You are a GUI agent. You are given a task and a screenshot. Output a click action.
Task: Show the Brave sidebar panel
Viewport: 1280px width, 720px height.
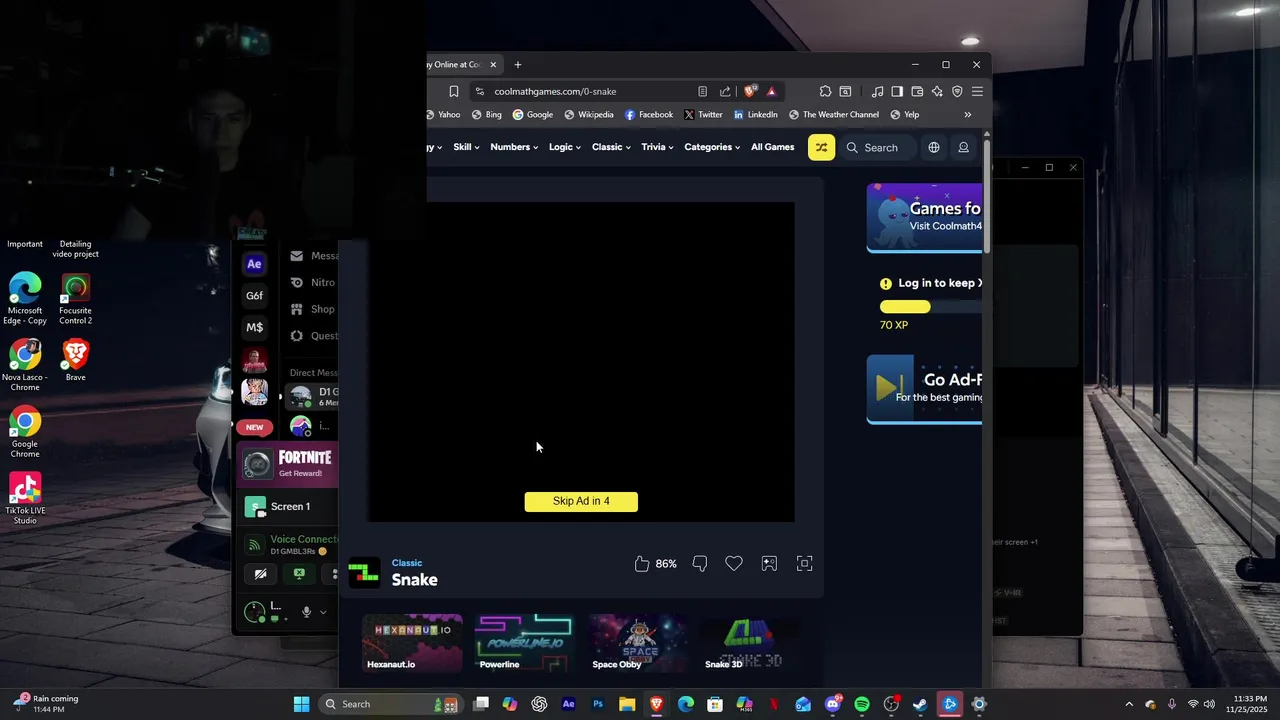pyautogui.click(x=897, y=91)
